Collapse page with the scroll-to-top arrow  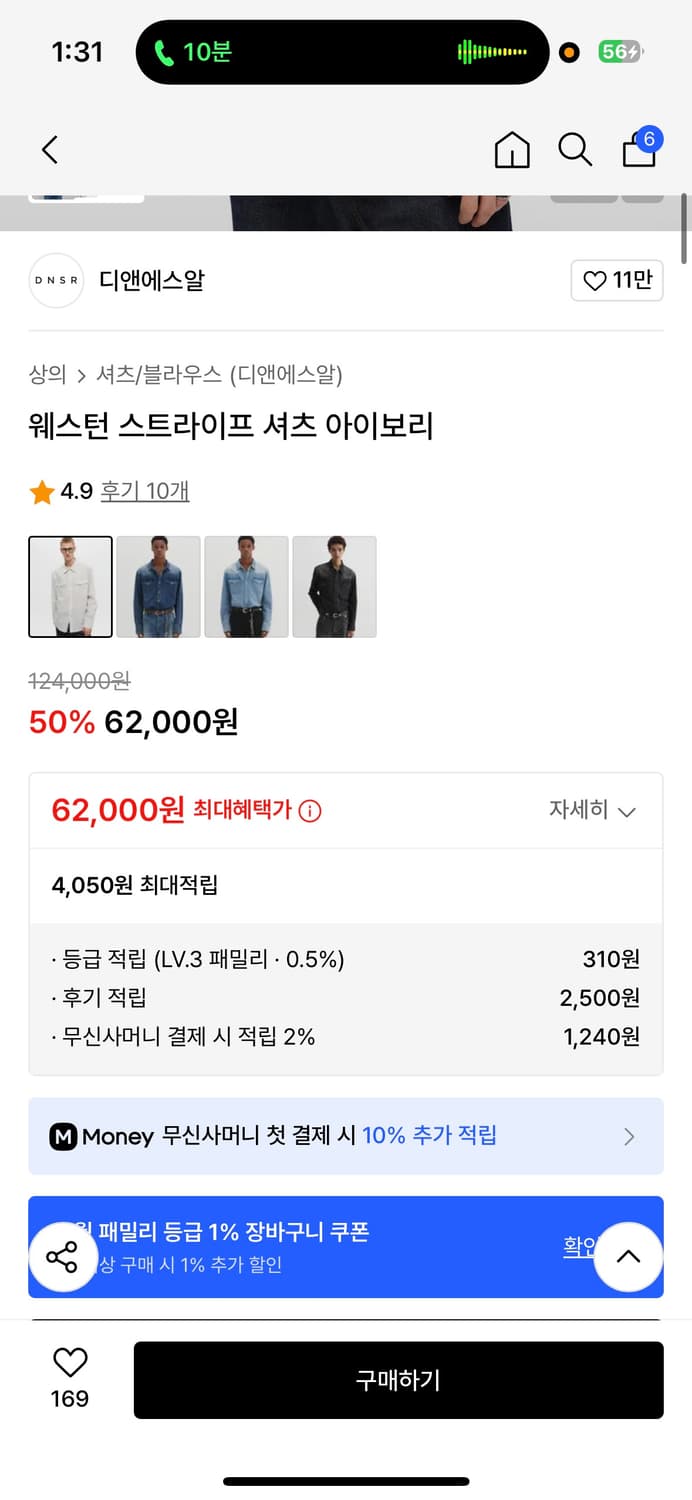point(629,1257)
